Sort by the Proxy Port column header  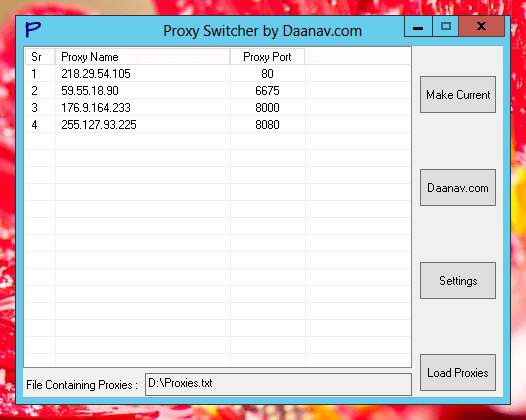tap(267, 57)
